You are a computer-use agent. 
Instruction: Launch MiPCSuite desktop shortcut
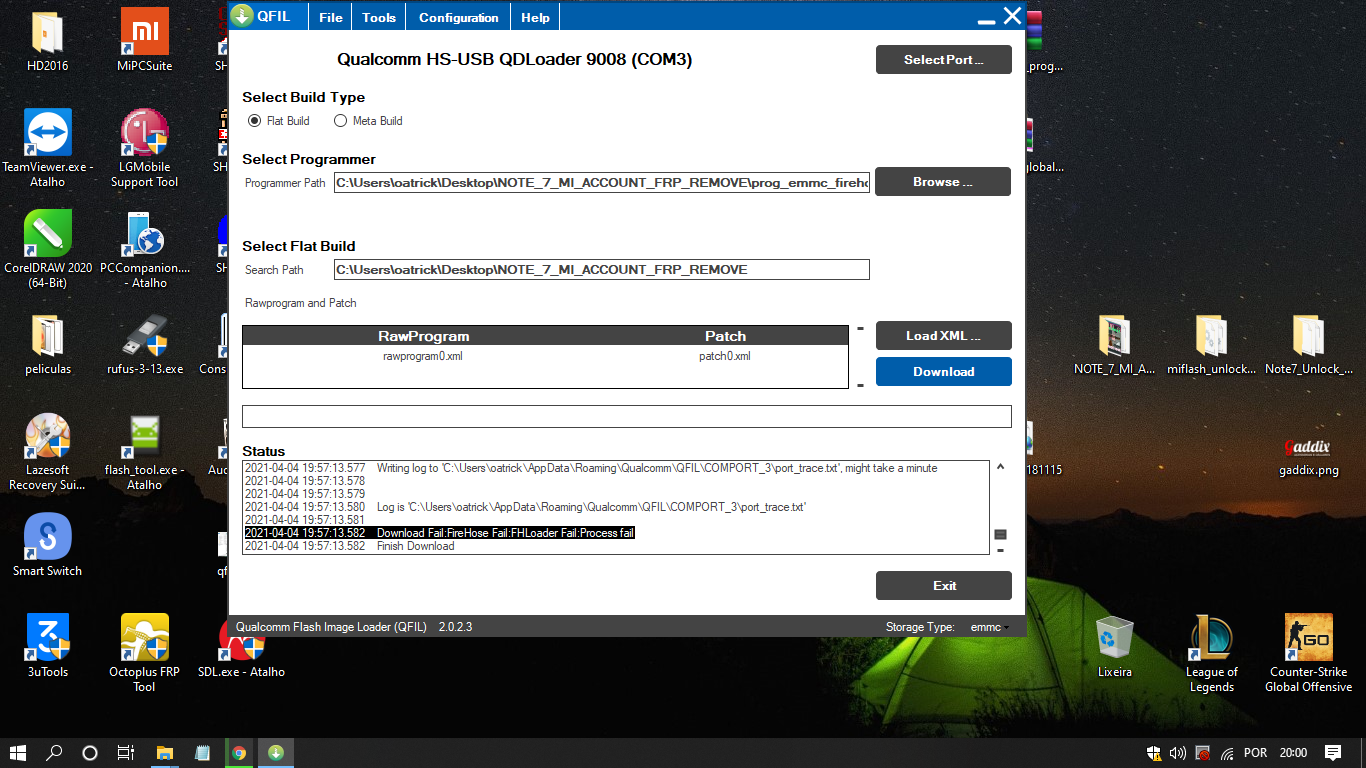(x=144, y=41)
